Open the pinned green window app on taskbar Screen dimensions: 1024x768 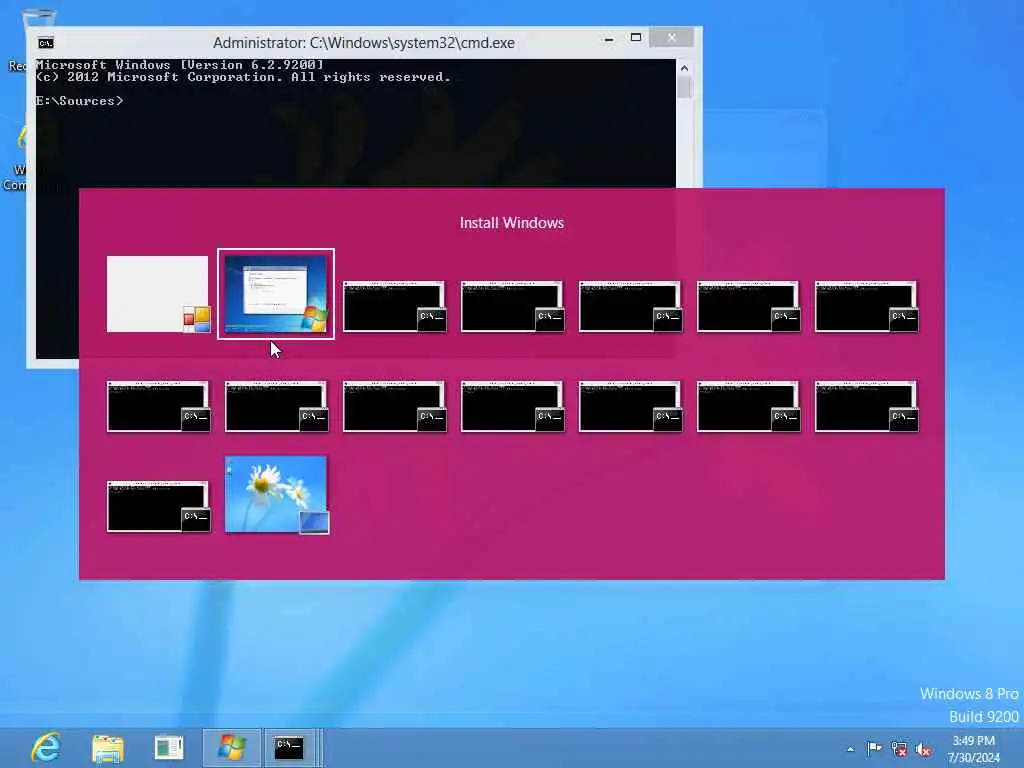169,748
